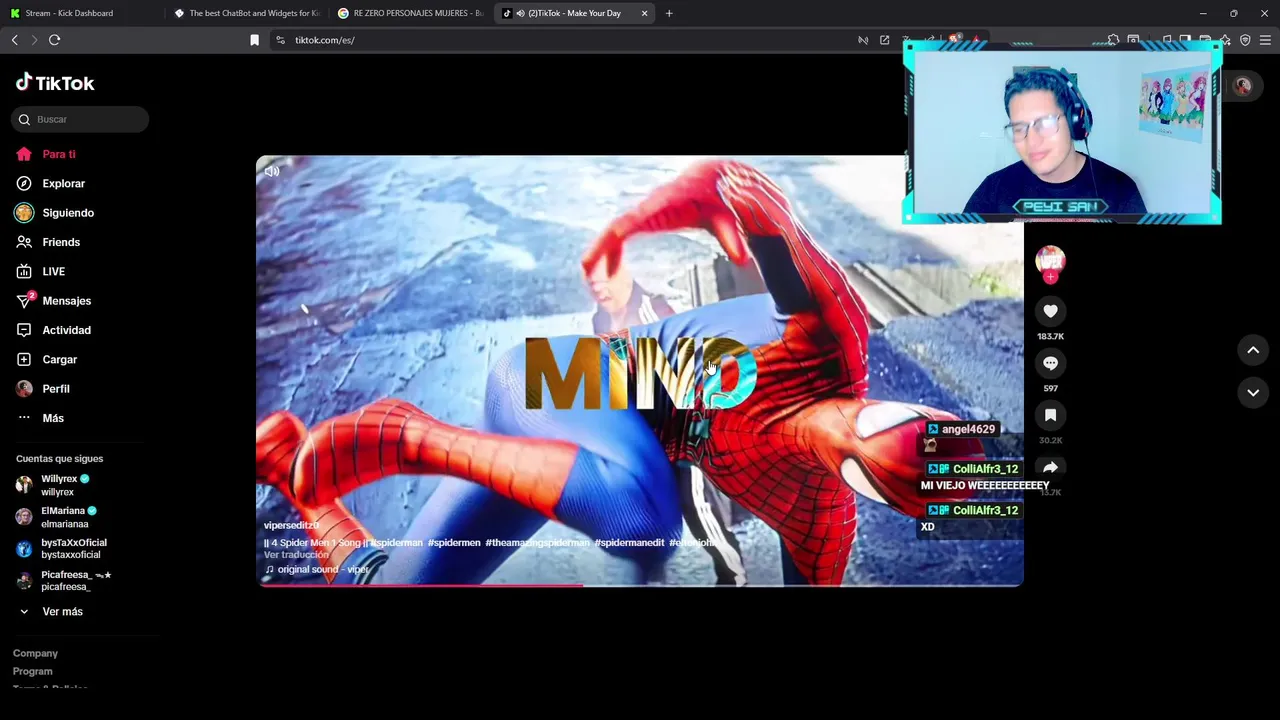Viewport: 1280px width, 720px height.
Task: Open the browser hamburger menu
Action: point(1265,40)
